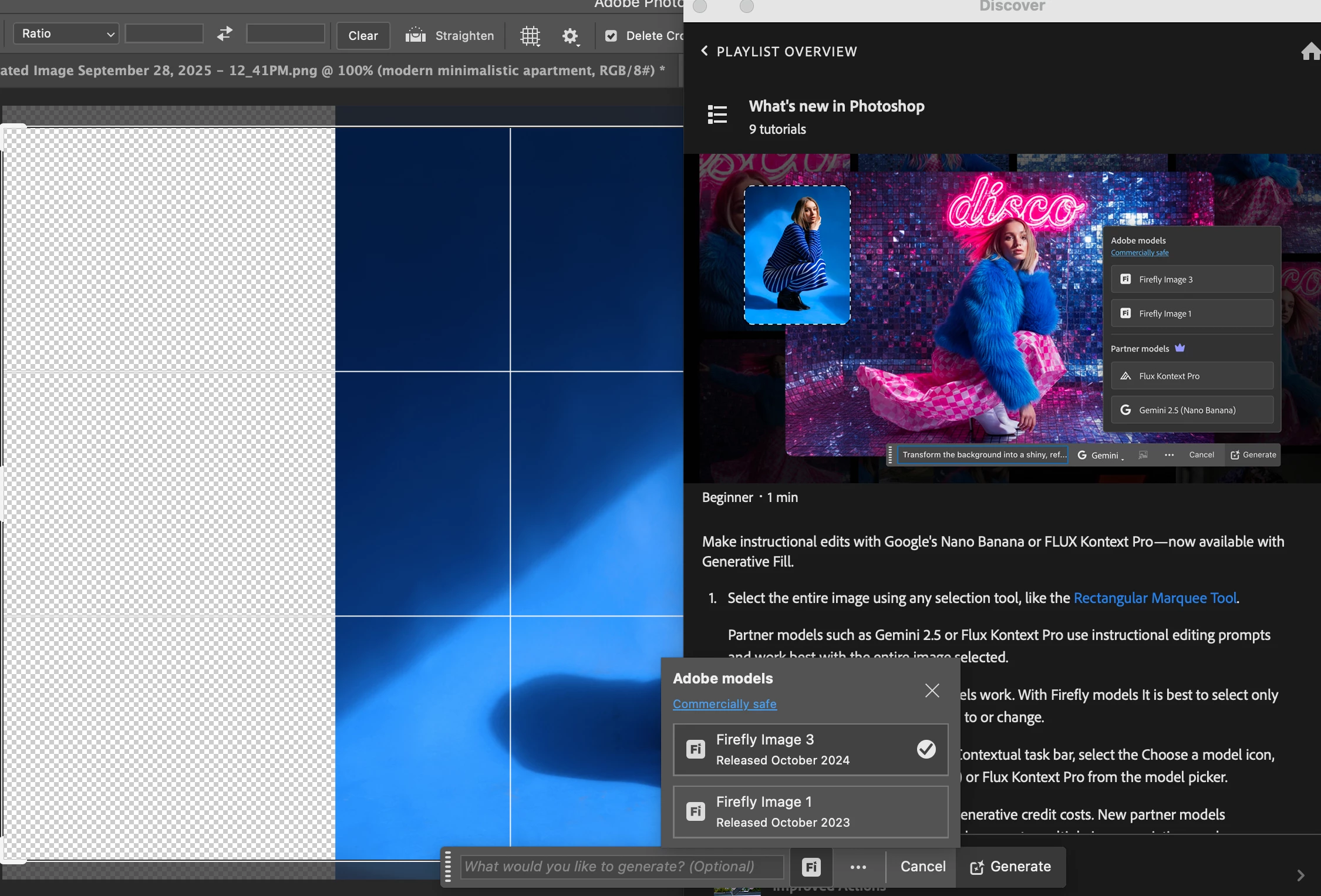1321x896 pixels.
Task: Open the tutorials playlist list icon
Action: tap(717, 114)
